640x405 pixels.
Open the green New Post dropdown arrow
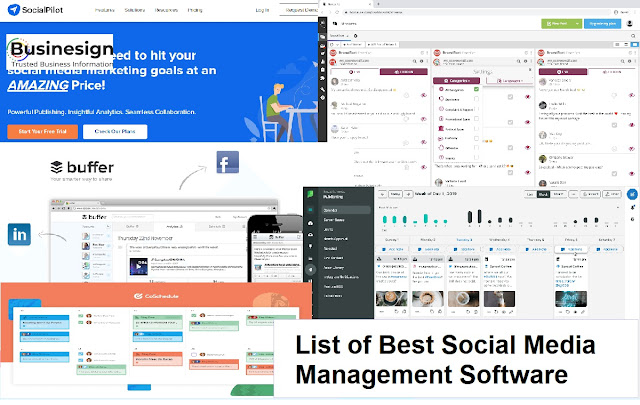point(577,24)
